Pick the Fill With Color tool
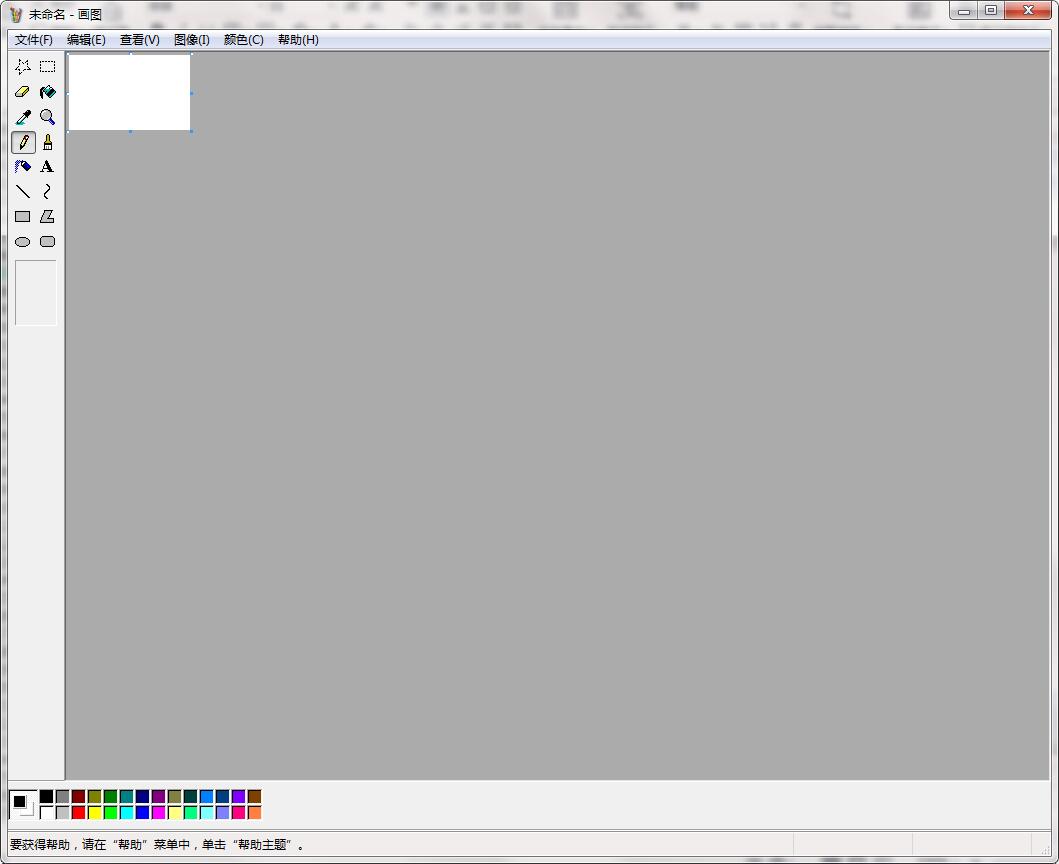Image resolution: width=1059 pixels, height=864 pixels. click(x=47, y=91)
